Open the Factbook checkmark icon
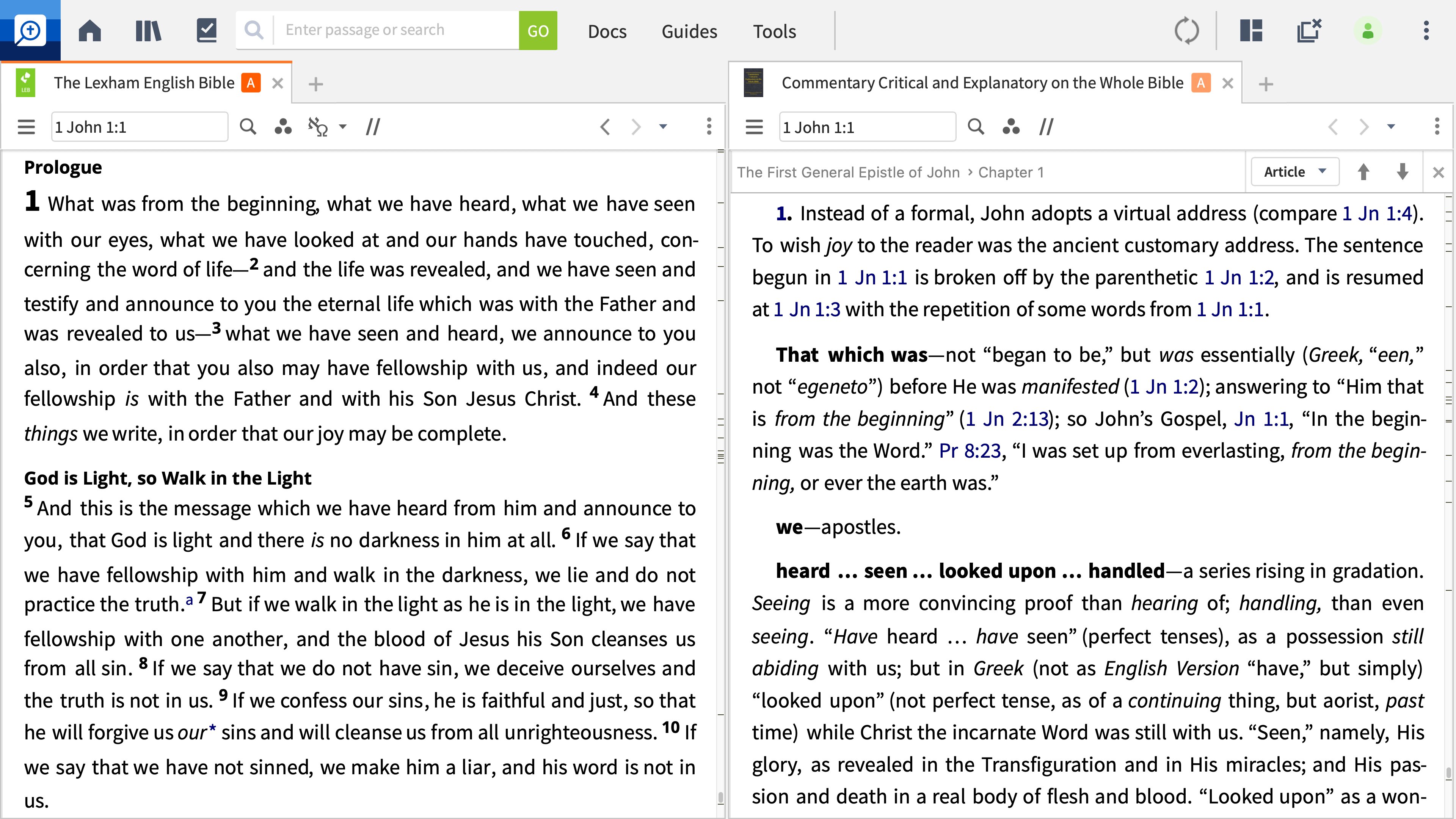Screen dimensions: 1456x819 click(x=206, y=30)
